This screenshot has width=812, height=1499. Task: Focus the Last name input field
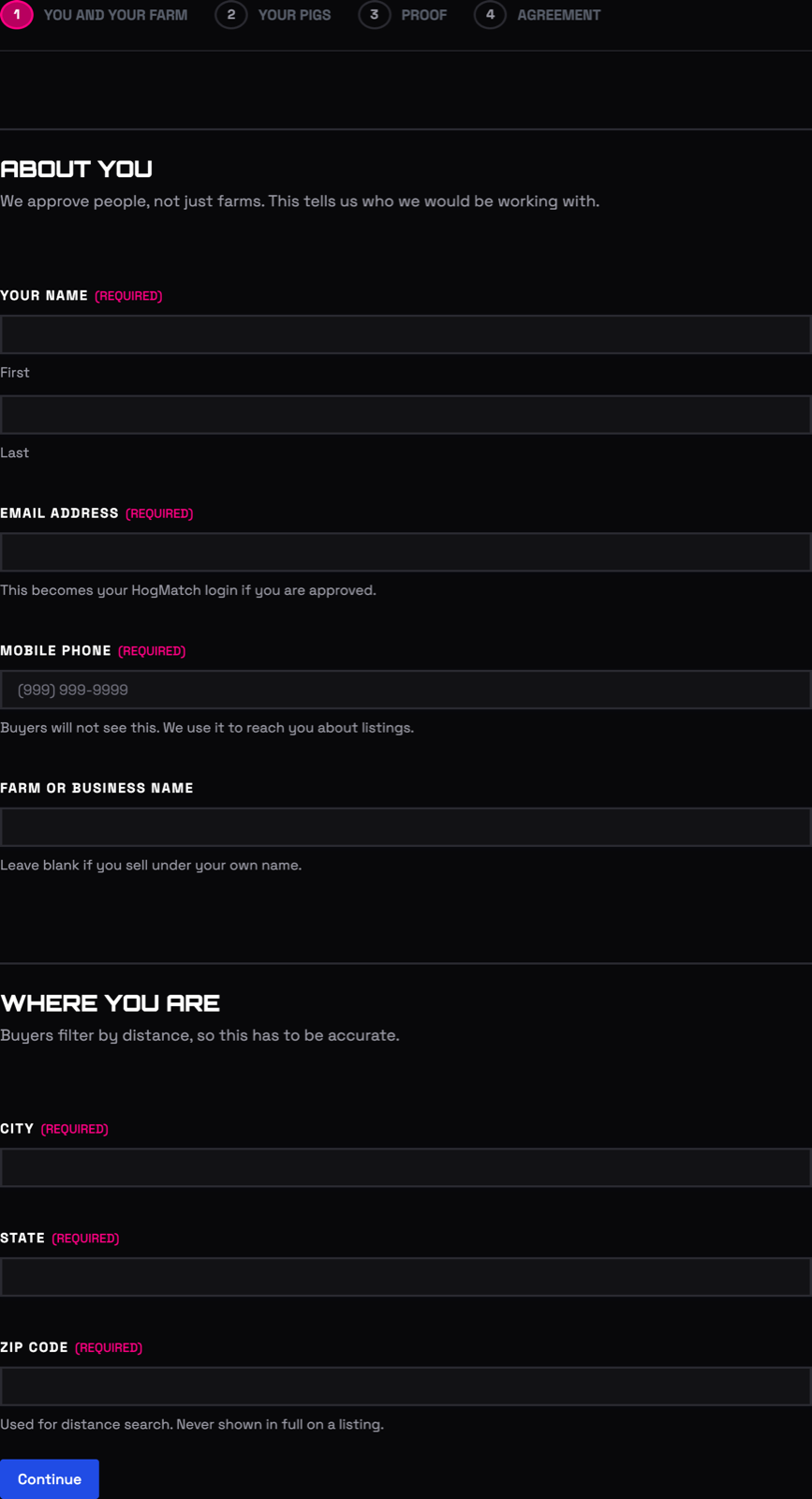click(406, 415)
